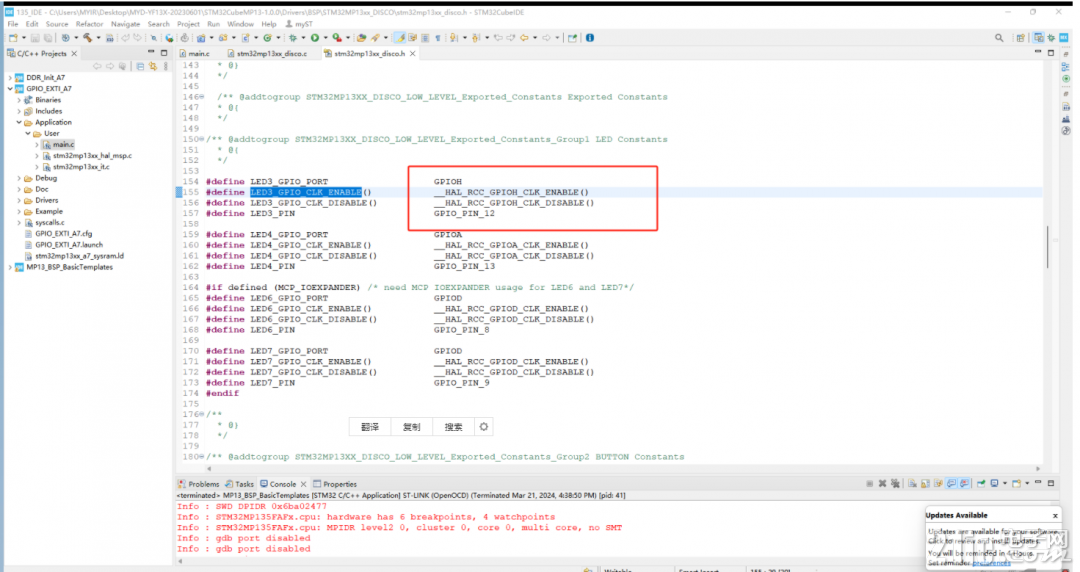This screenshot has height=572, width=1080.
Task: Click the editor vertical scrollbar thumb
Action: click(x=1047, y=247)
